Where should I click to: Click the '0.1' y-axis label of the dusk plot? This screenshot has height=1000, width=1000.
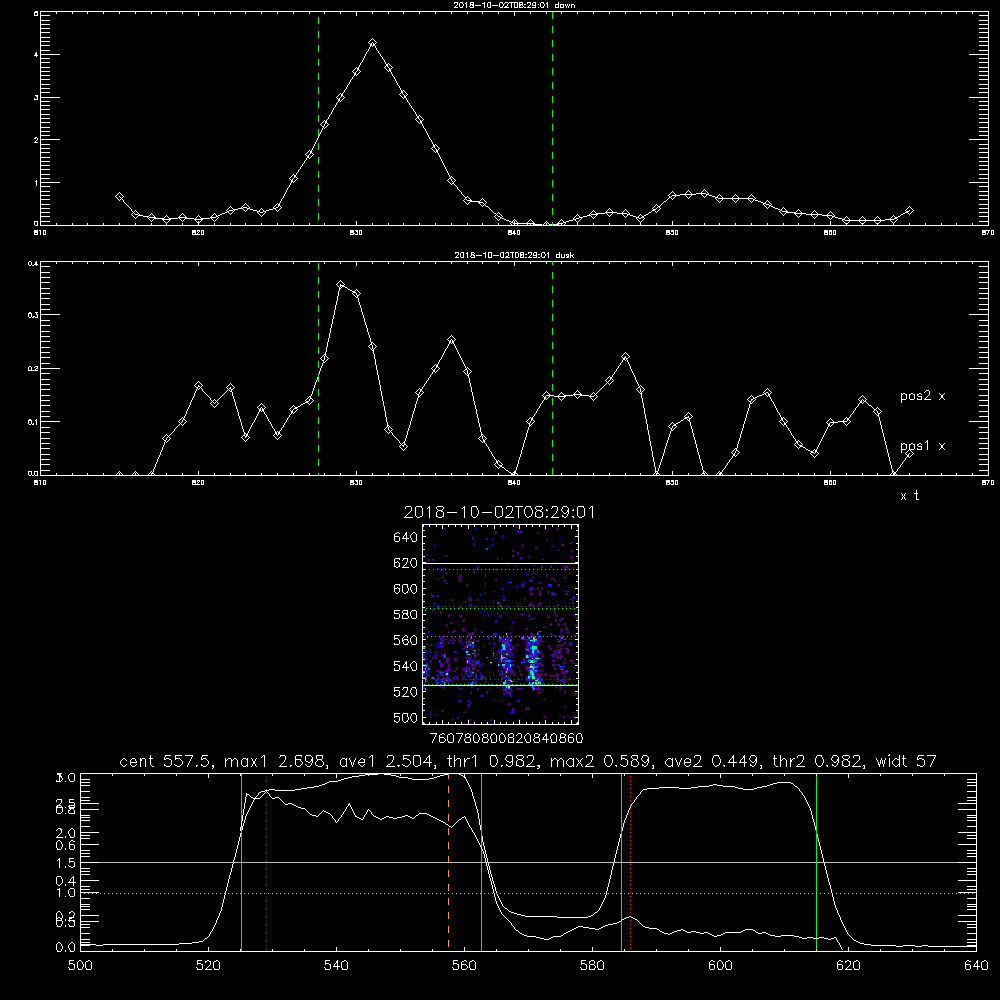[x=33, y=422]
